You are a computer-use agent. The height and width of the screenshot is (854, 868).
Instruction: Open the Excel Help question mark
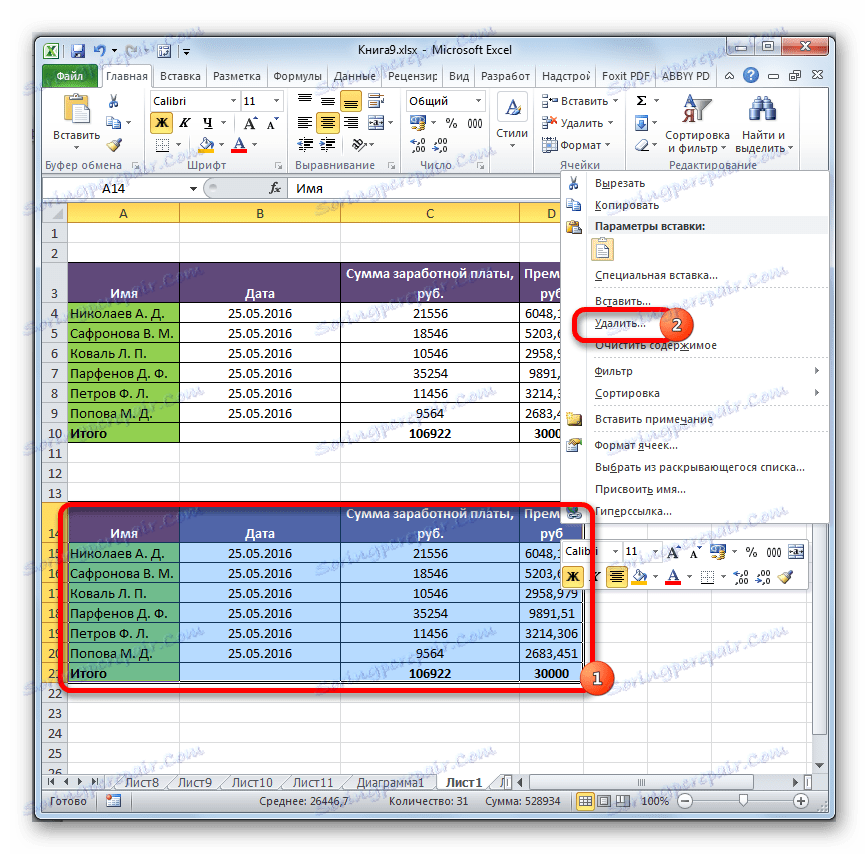tap(751, 75)
